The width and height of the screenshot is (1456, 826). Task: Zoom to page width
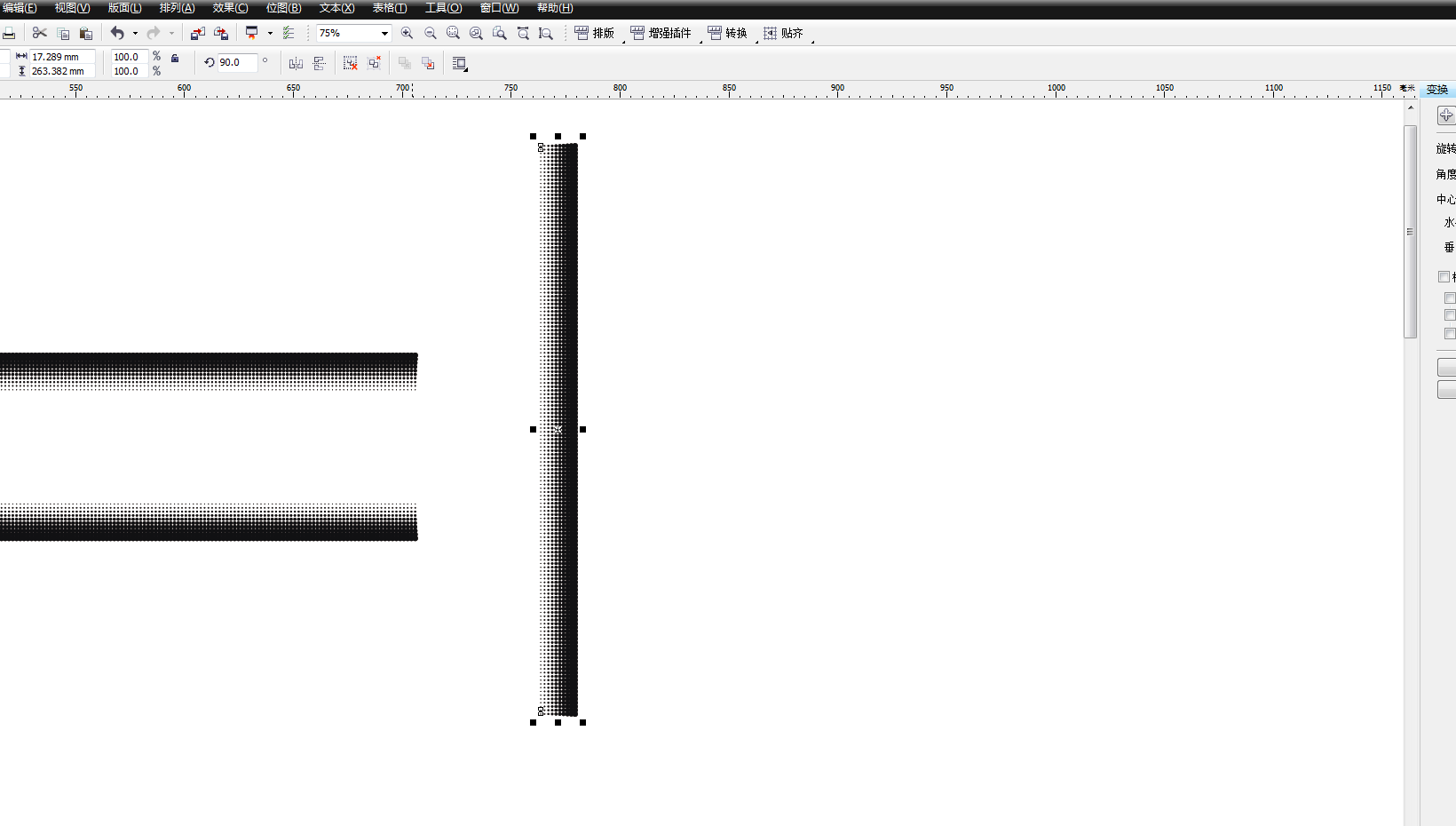pos(523,33)
